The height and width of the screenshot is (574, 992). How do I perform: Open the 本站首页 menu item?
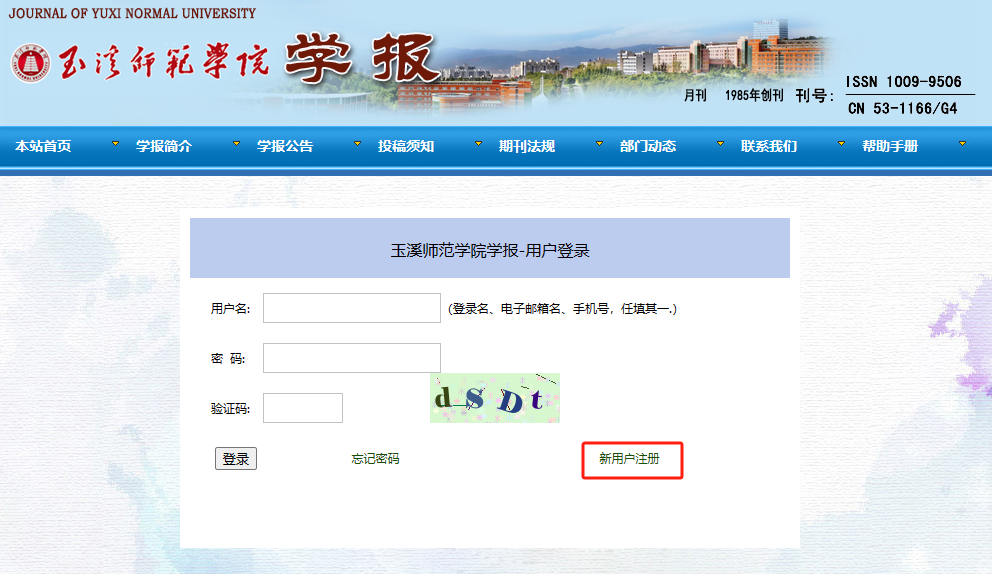coord(43,146)
